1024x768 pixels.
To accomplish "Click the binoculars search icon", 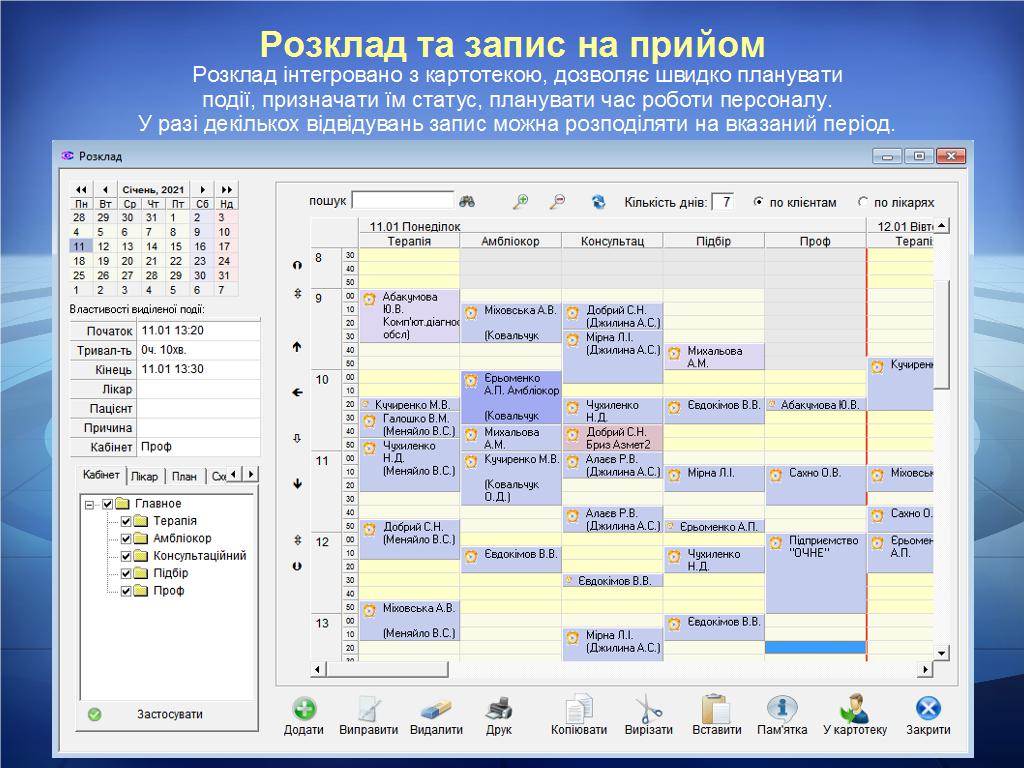I will click(467, 201).
